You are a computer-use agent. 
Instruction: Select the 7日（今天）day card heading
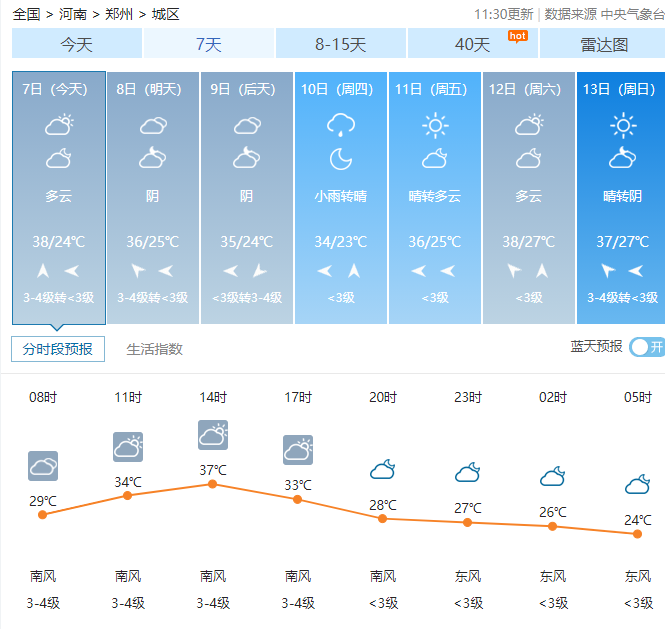pyautogui.click(x=55, y=89)
